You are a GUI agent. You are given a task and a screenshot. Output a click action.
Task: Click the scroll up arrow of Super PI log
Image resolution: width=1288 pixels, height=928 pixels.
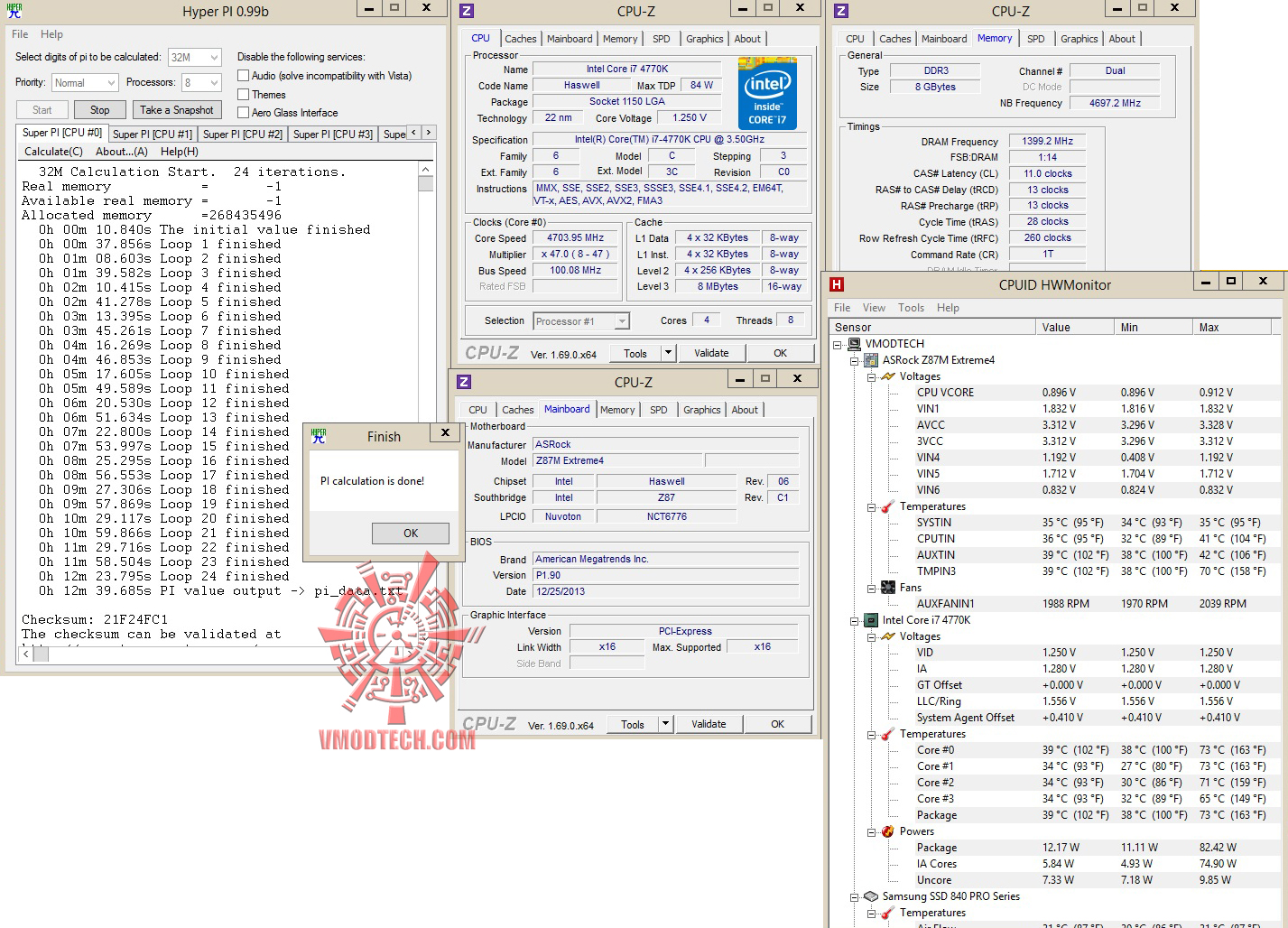(x=426, y=169)
